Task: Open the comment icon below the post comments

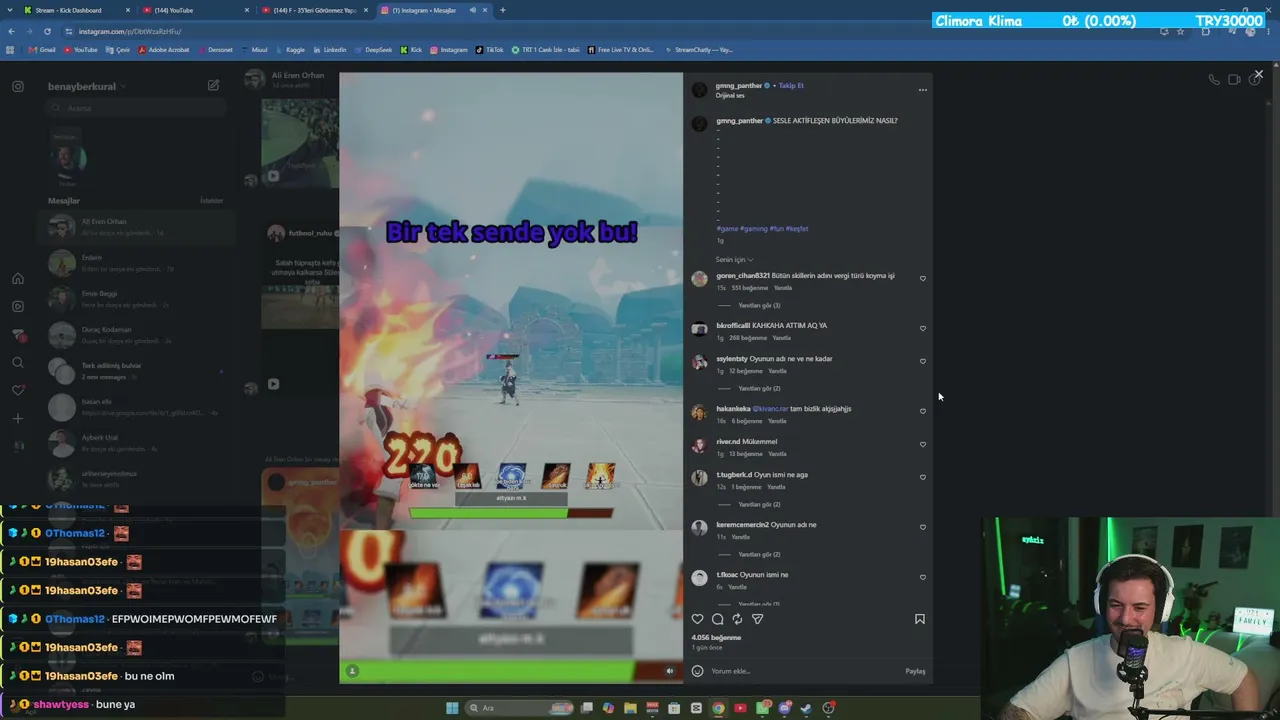Action: (x=718, y=619)
